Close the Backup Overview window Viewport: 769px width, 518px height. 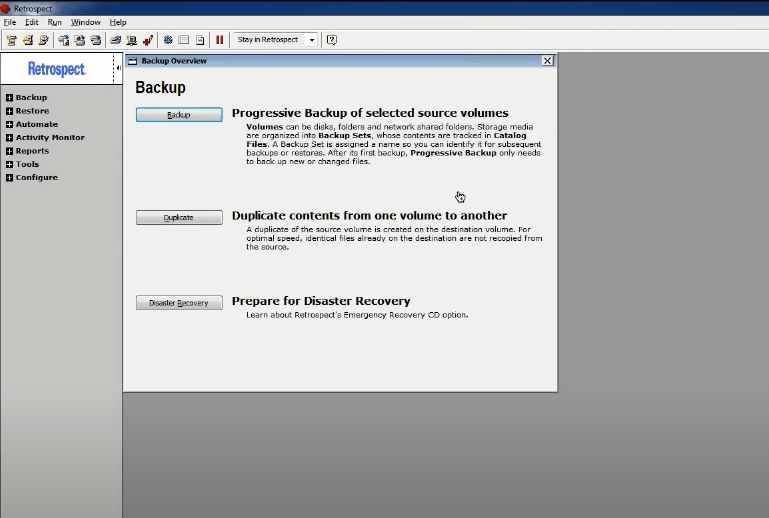point(547,60)
